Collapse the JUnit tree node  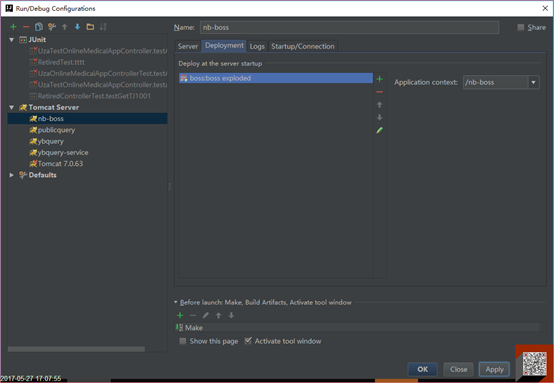(x=12, y=40)
